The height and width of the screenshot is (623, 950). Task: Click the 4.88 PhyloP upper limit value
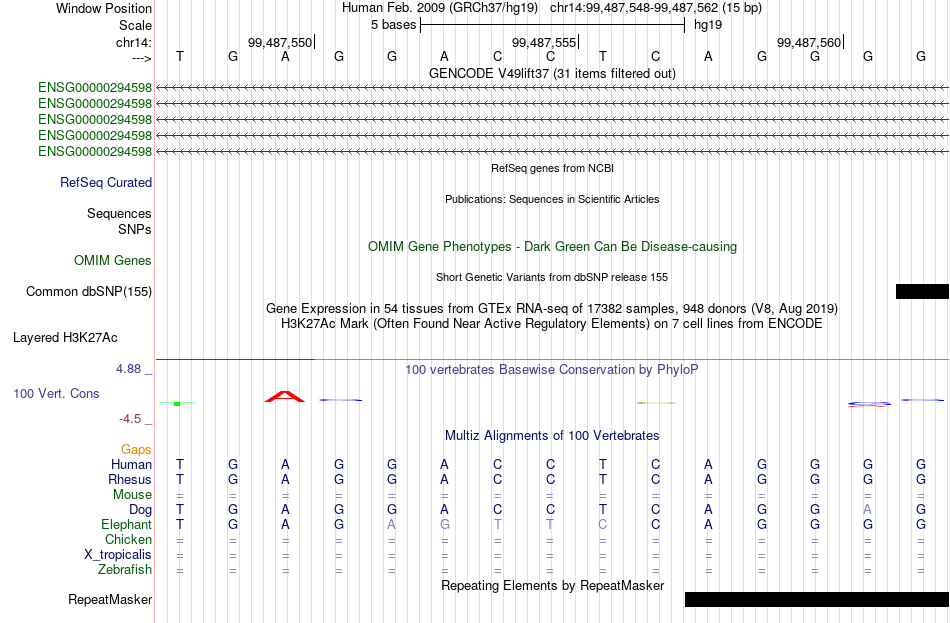[x=128, y=368]
